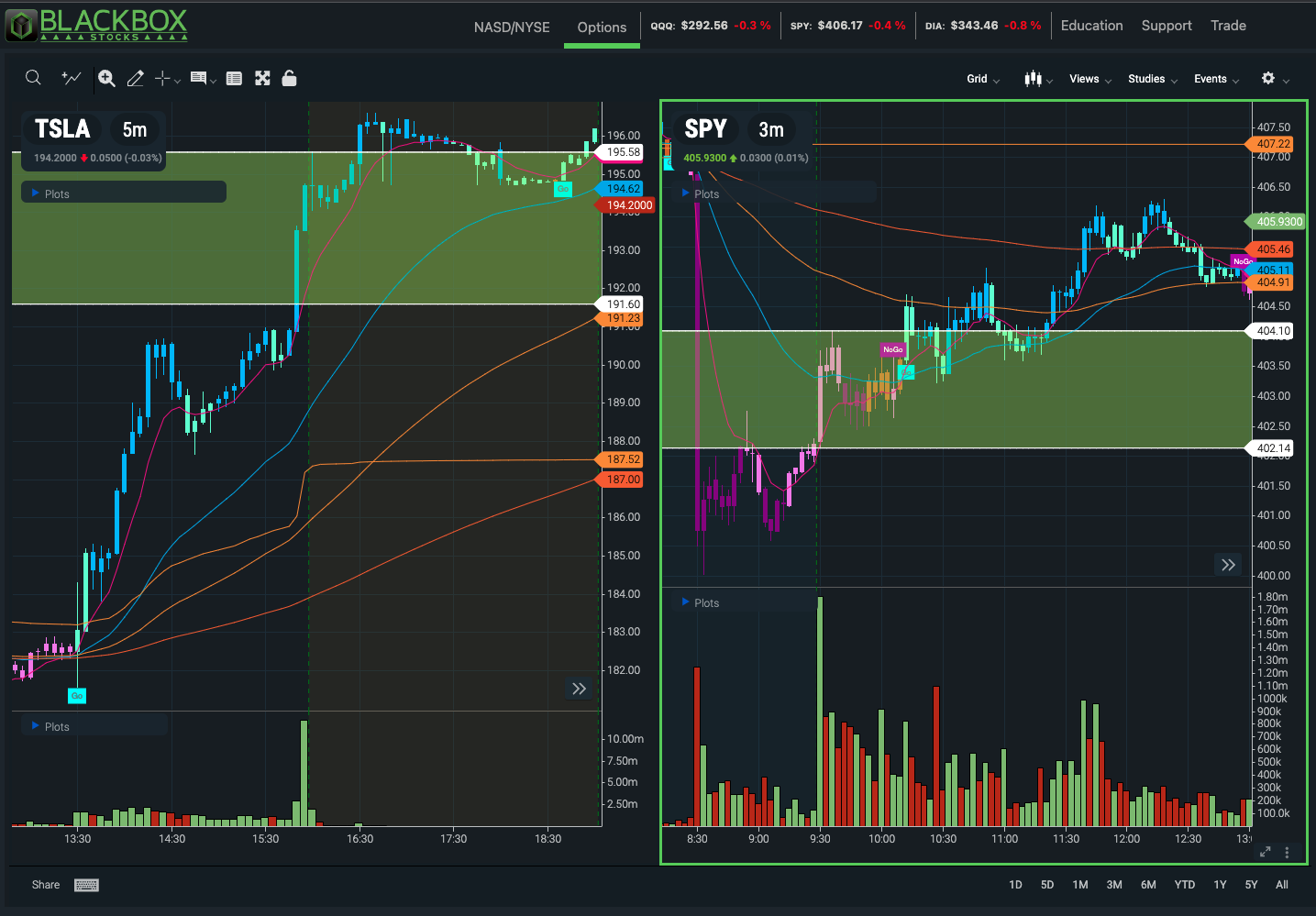This screenshot has width=1316, height=916.
Task: Select the 1M range
Action: click(x=1080, y=885)
